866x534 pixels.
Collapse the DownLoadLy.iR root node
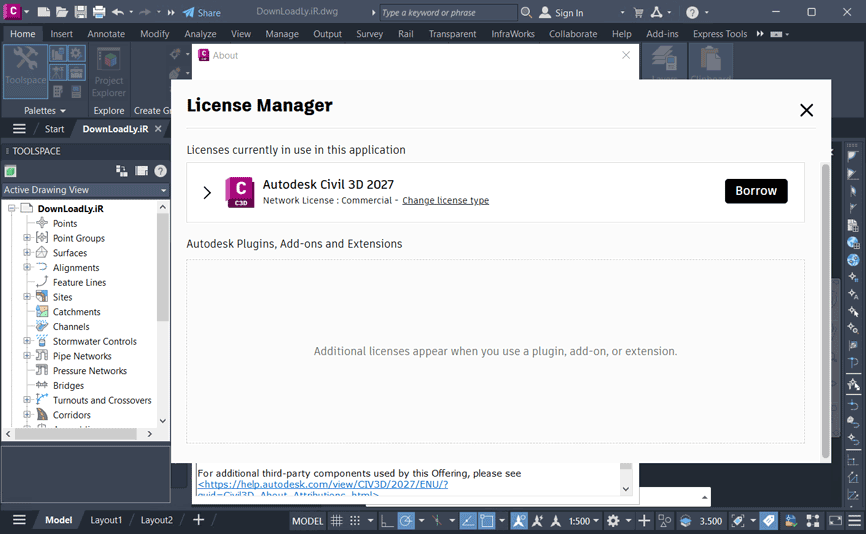click(x=12, y=208)
